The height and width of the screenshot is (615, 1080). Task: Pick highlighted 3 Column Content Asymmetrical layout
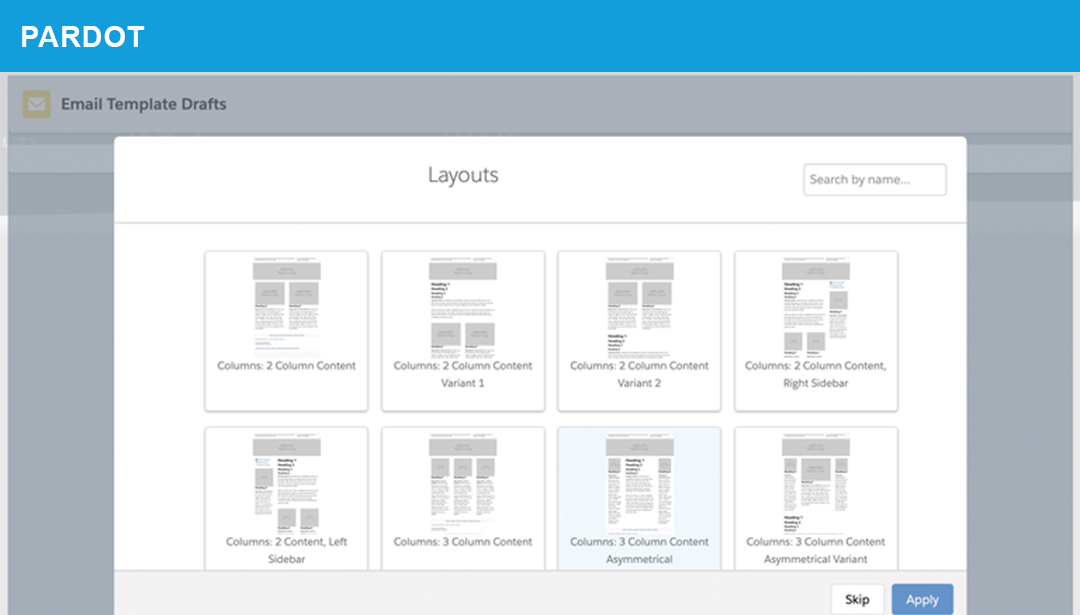[x=639, y=483]
